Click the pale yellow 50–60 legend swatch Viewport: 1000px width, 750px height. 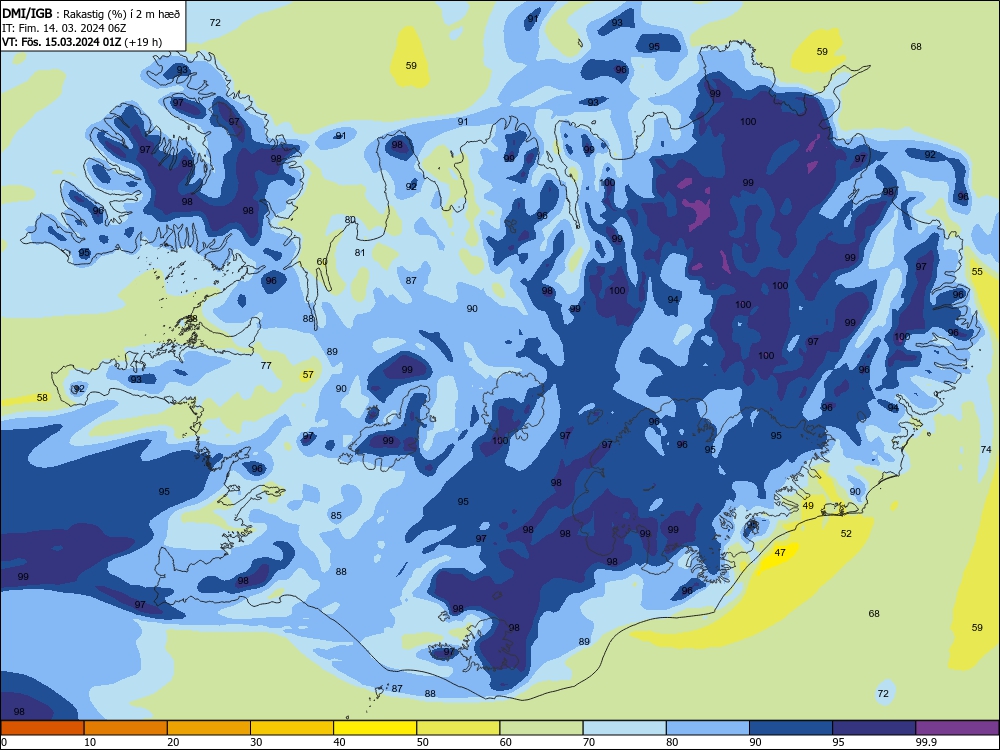tap(459, 728)
